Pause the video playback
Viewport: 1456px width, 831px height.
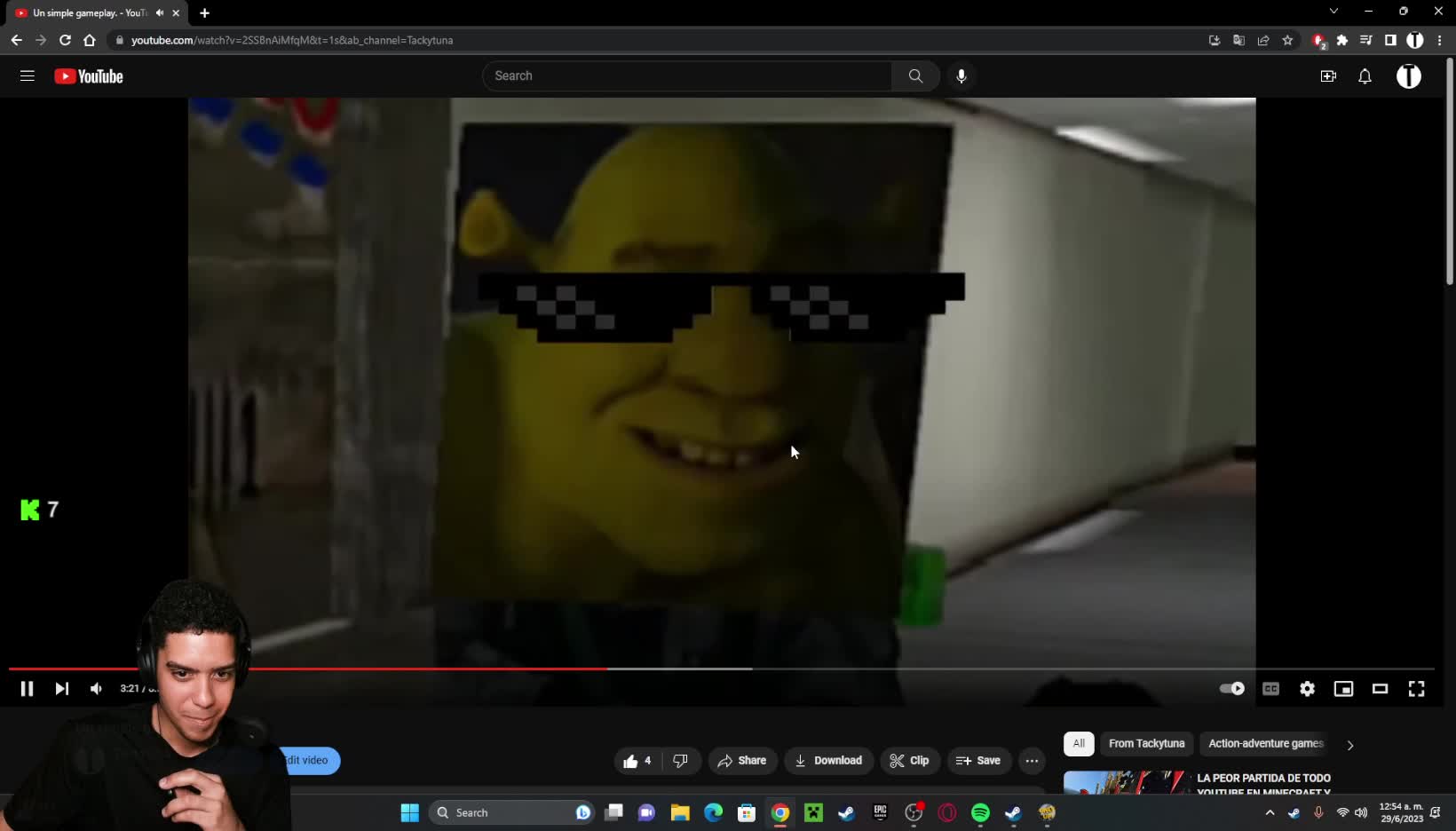pyautogui.click(x=27, y=689)
